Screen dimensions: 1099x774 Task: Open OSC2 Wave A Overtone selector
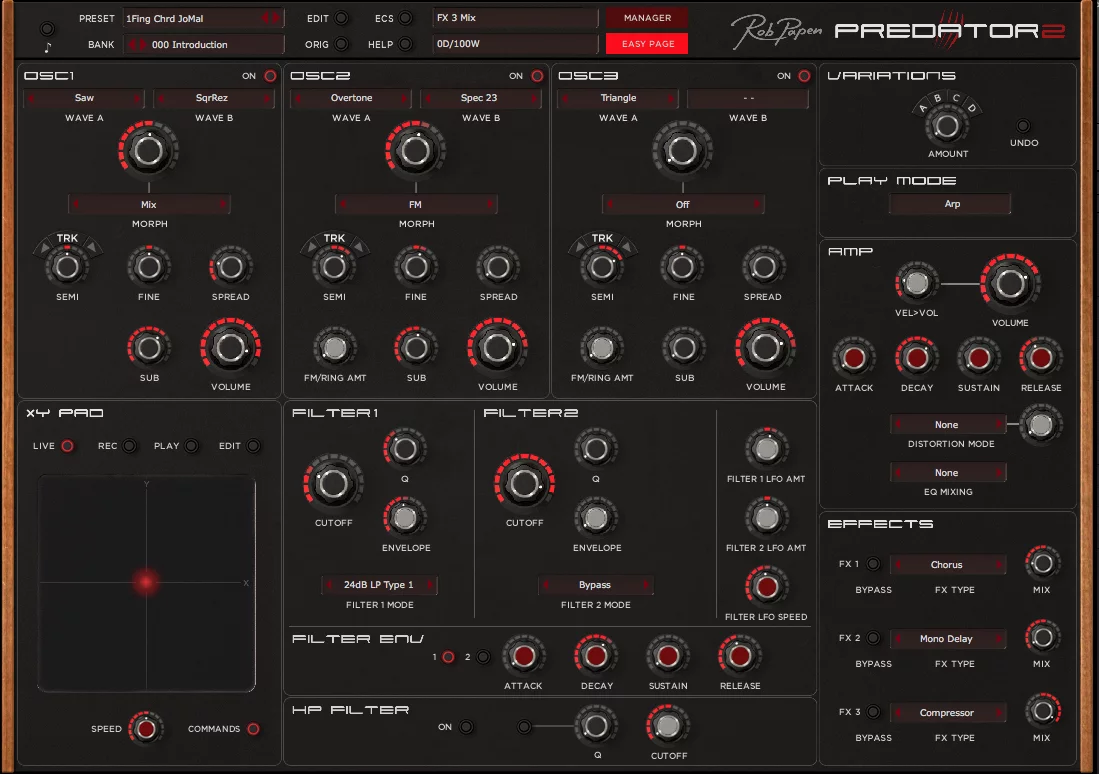[x=351, y=98]
